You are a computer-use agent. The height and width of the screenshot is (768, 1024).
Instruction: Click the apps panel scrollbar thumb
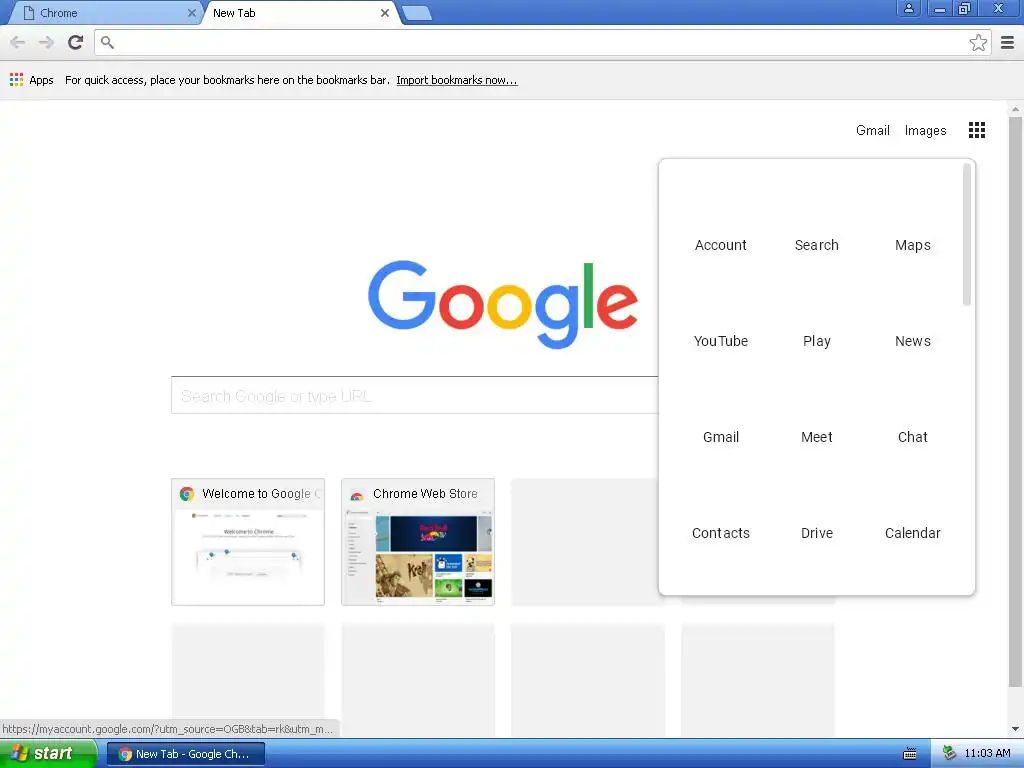click(967, 234)
